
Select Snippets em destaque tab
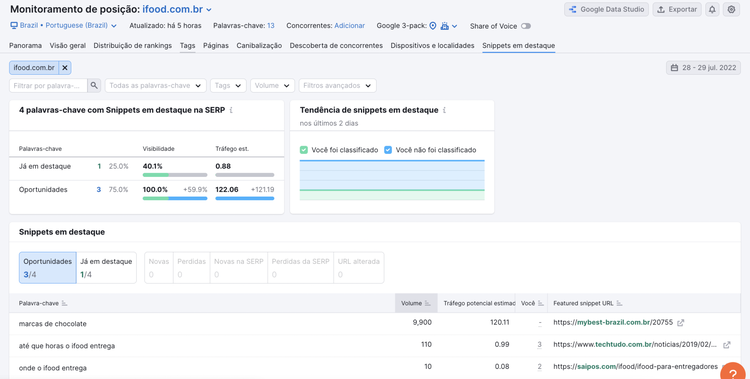tap(518, 45)
